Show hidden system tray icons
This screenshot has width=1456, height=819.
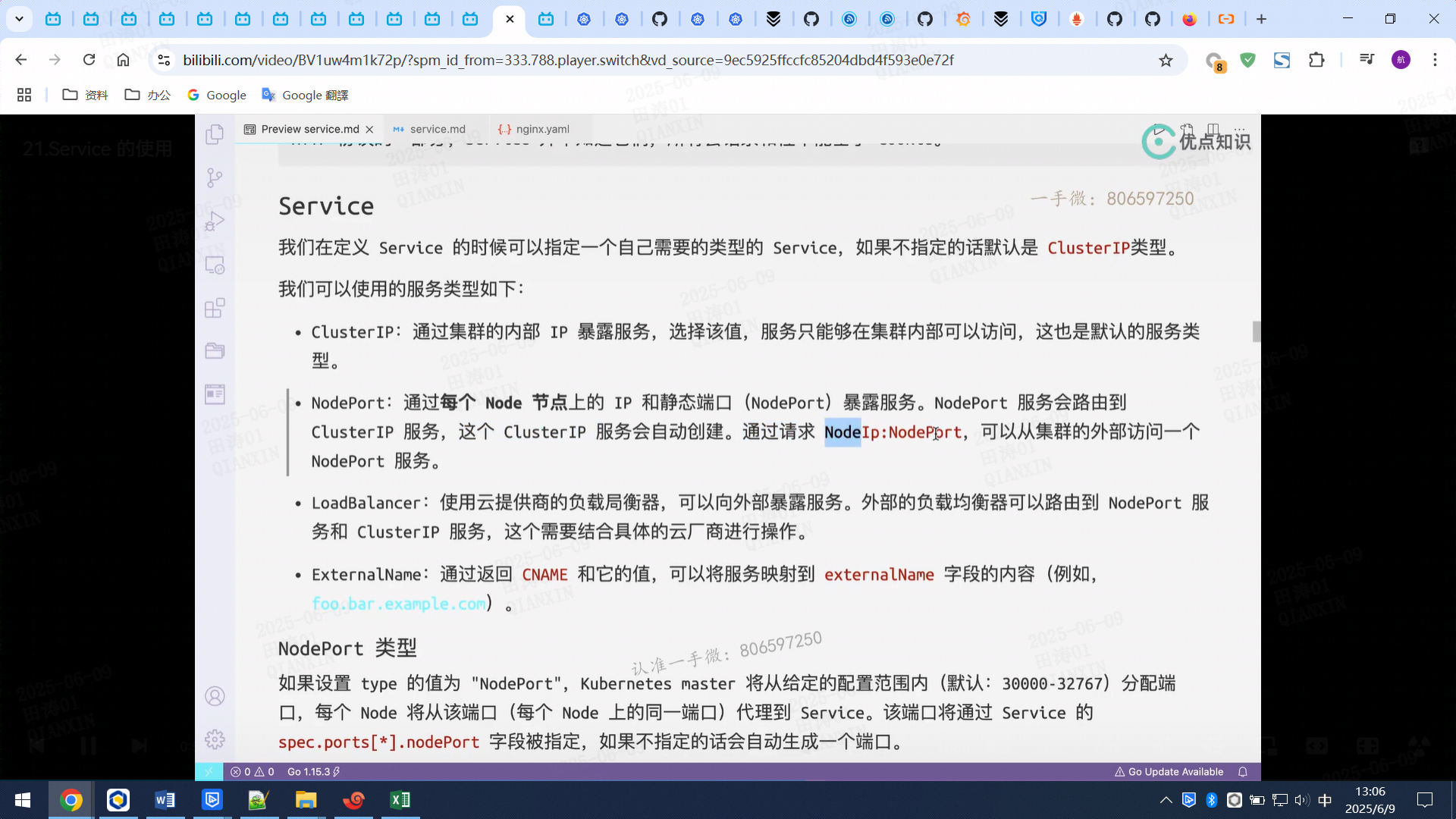[1166, 800]
